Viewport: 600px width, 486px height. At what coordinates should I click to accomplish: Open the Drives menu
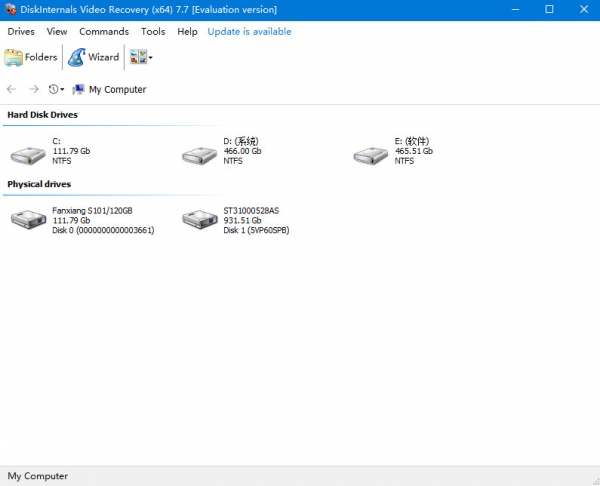(21, 32)
